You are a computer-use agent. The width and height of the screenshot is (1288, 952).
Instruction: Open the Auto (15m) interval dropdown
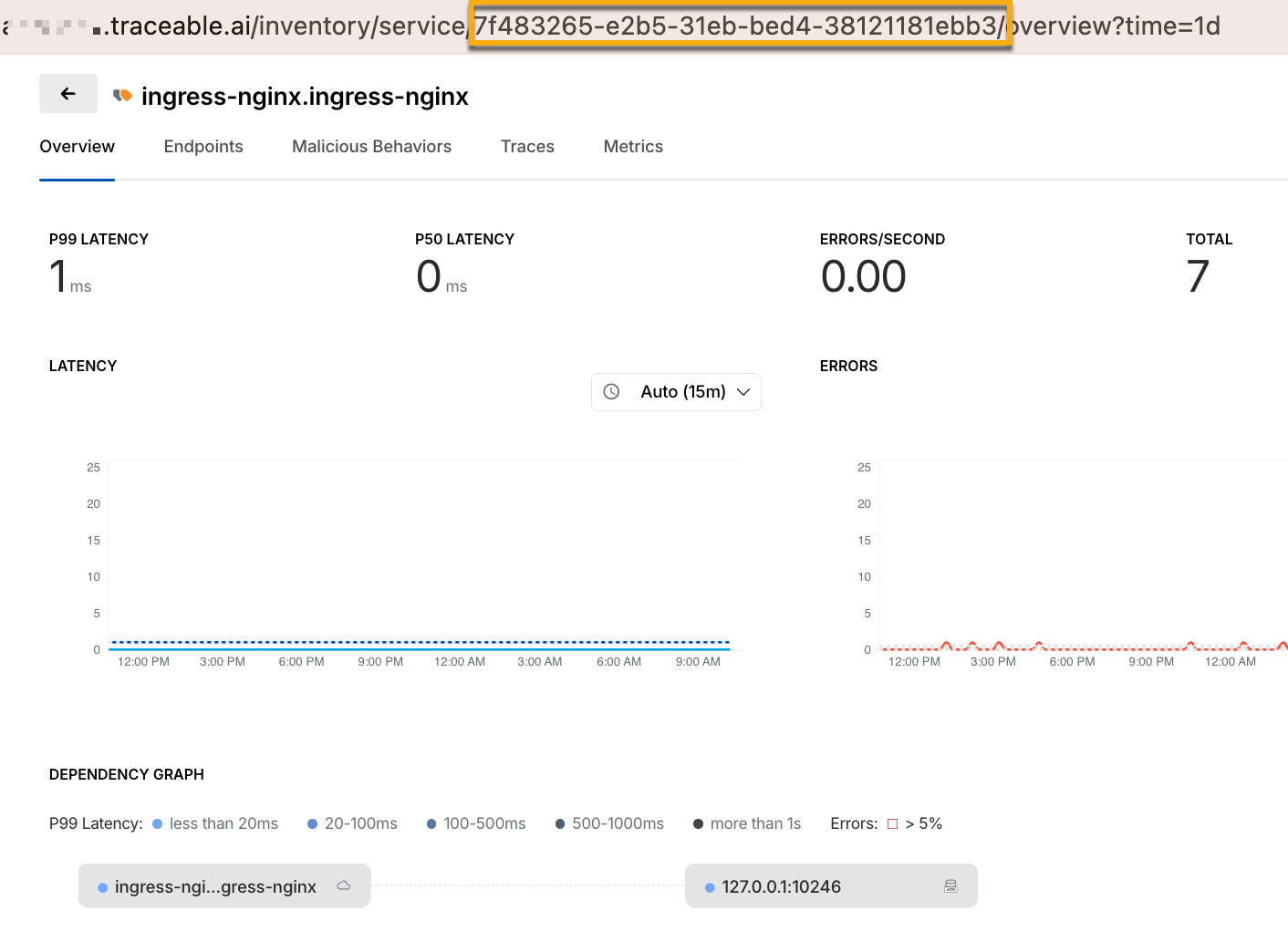(x=676, y=392)
